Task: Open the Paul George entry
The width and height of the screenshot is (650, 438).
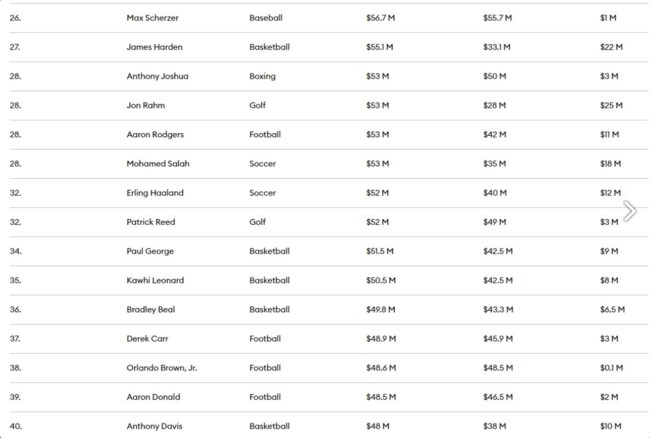Action: coord(149,251)
